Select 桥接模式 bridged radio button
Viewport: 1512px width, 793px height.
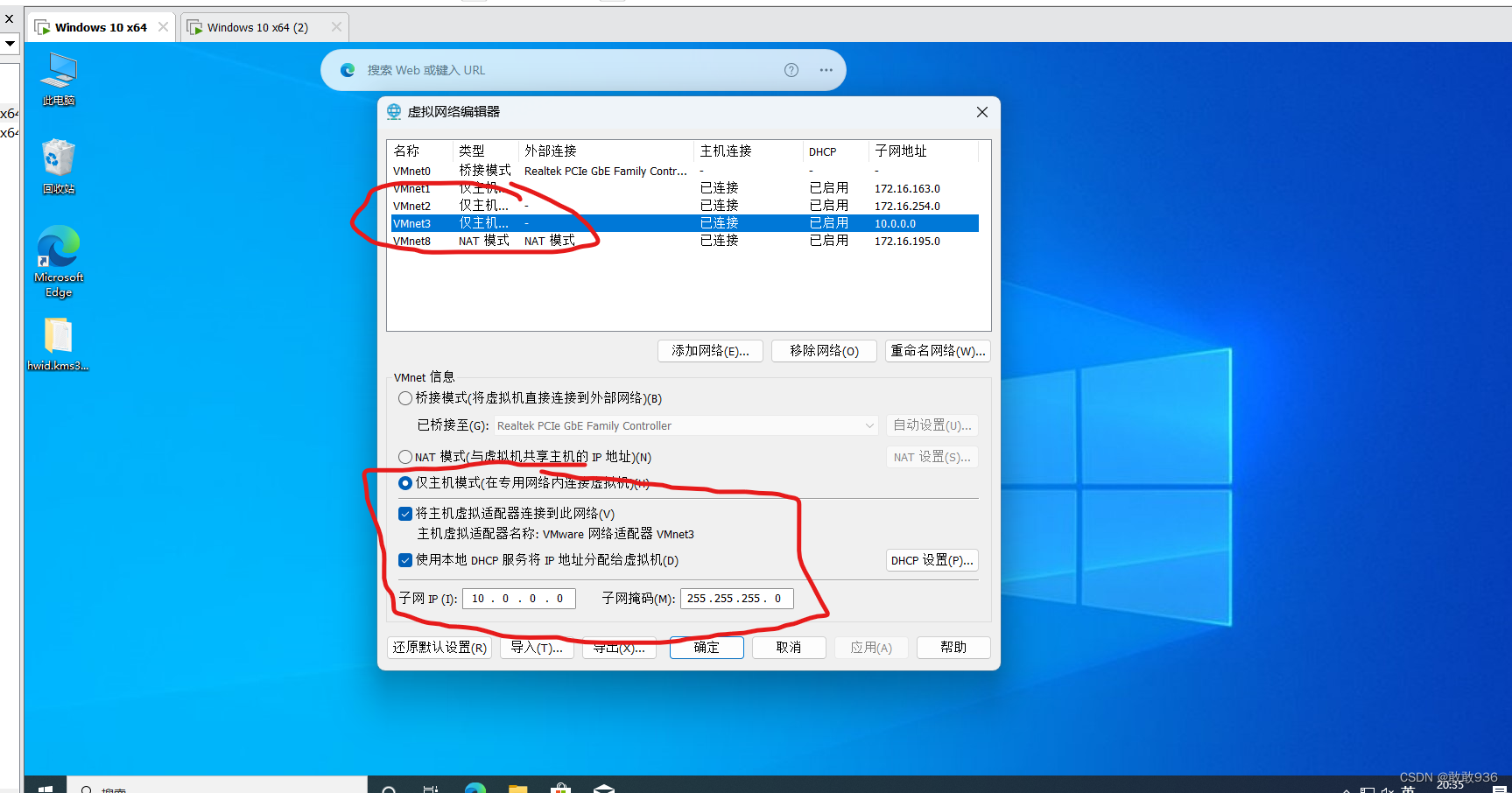point(405,398)
